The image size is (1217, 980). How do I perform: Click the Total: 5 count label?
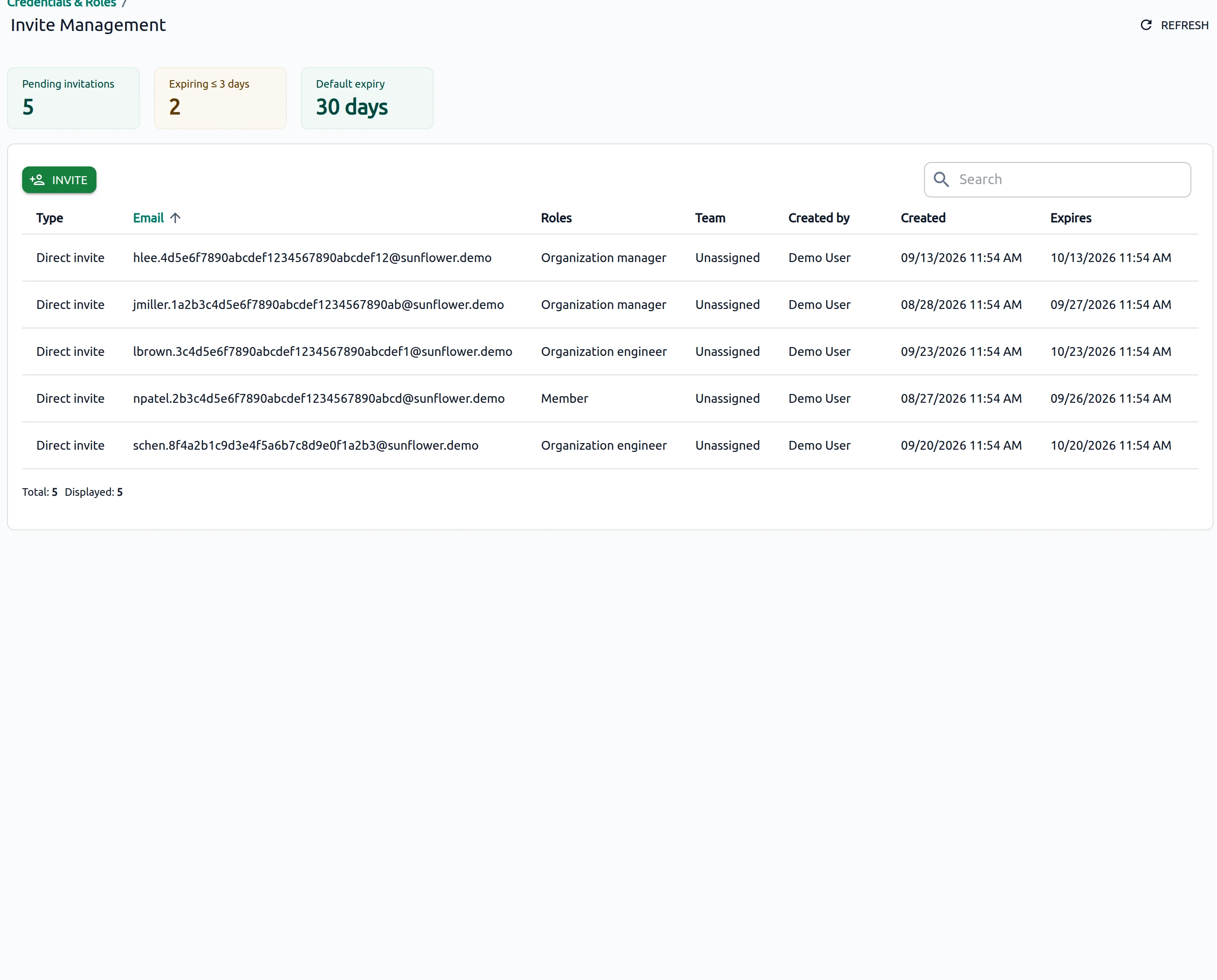(x=40, y=492)
